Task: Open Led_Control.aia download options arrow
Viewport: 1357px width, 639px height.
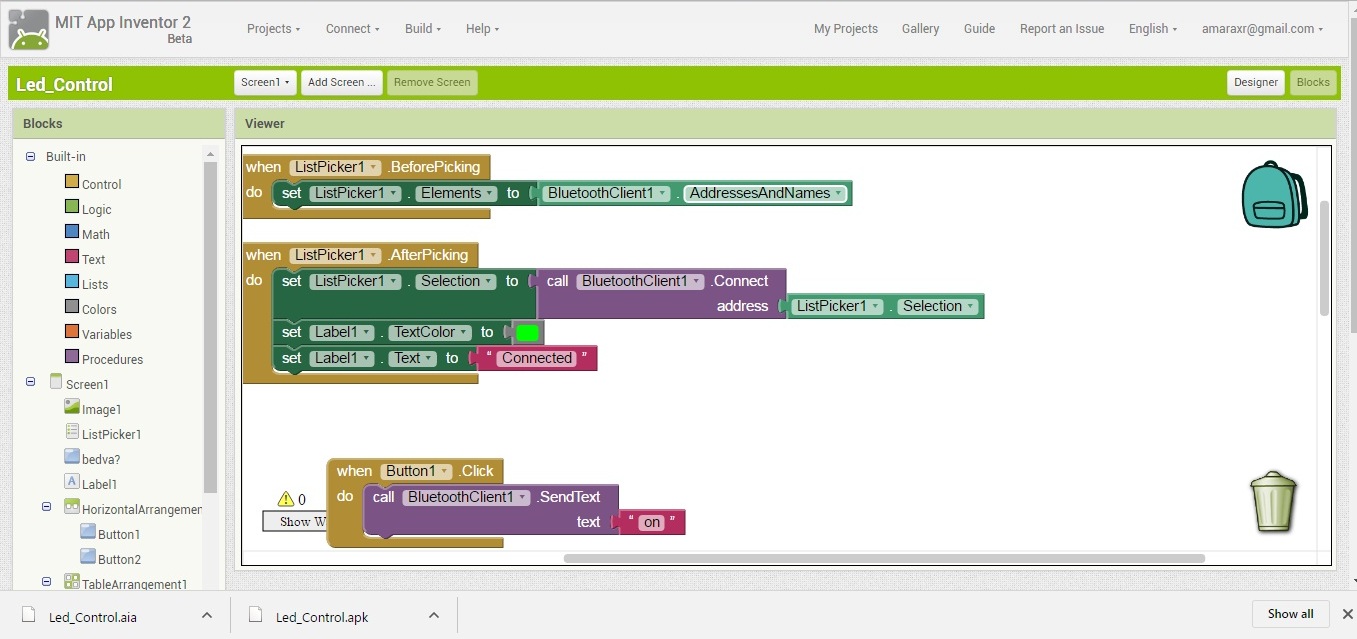Action: pyautogui.click(x=207, y=615)
